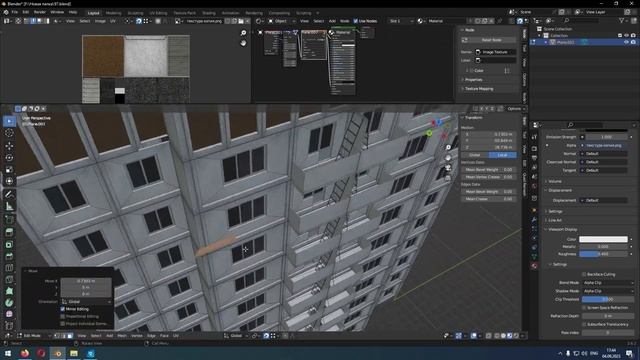Select the Global transform button in sidebar
This screenshot has height=360, width=640.
pos(475,155)
